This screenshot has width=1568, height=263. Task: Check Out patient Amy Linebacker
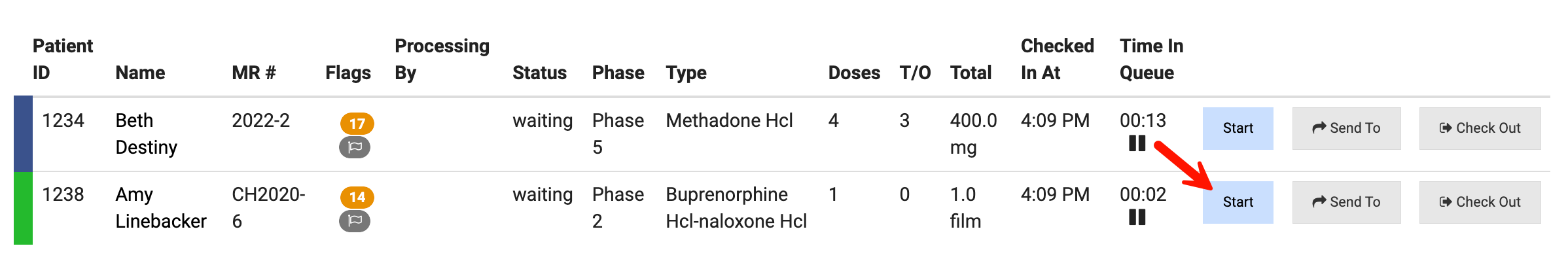(x=1480, y=202)
